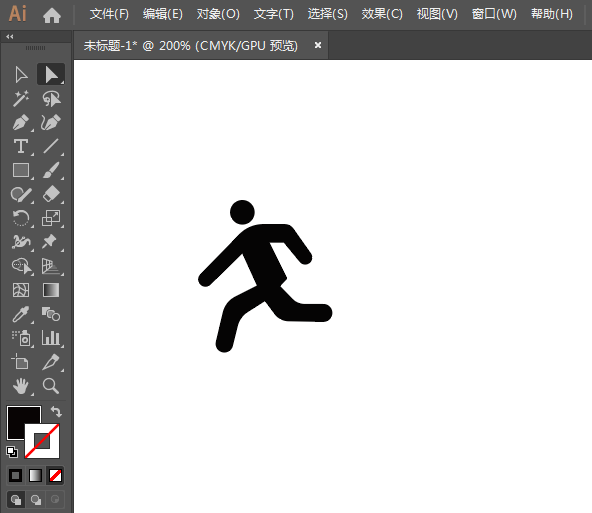Screen dimensions: 592x513
Task: Enable Draw Behind mode
Action: [x=36, y=500]
